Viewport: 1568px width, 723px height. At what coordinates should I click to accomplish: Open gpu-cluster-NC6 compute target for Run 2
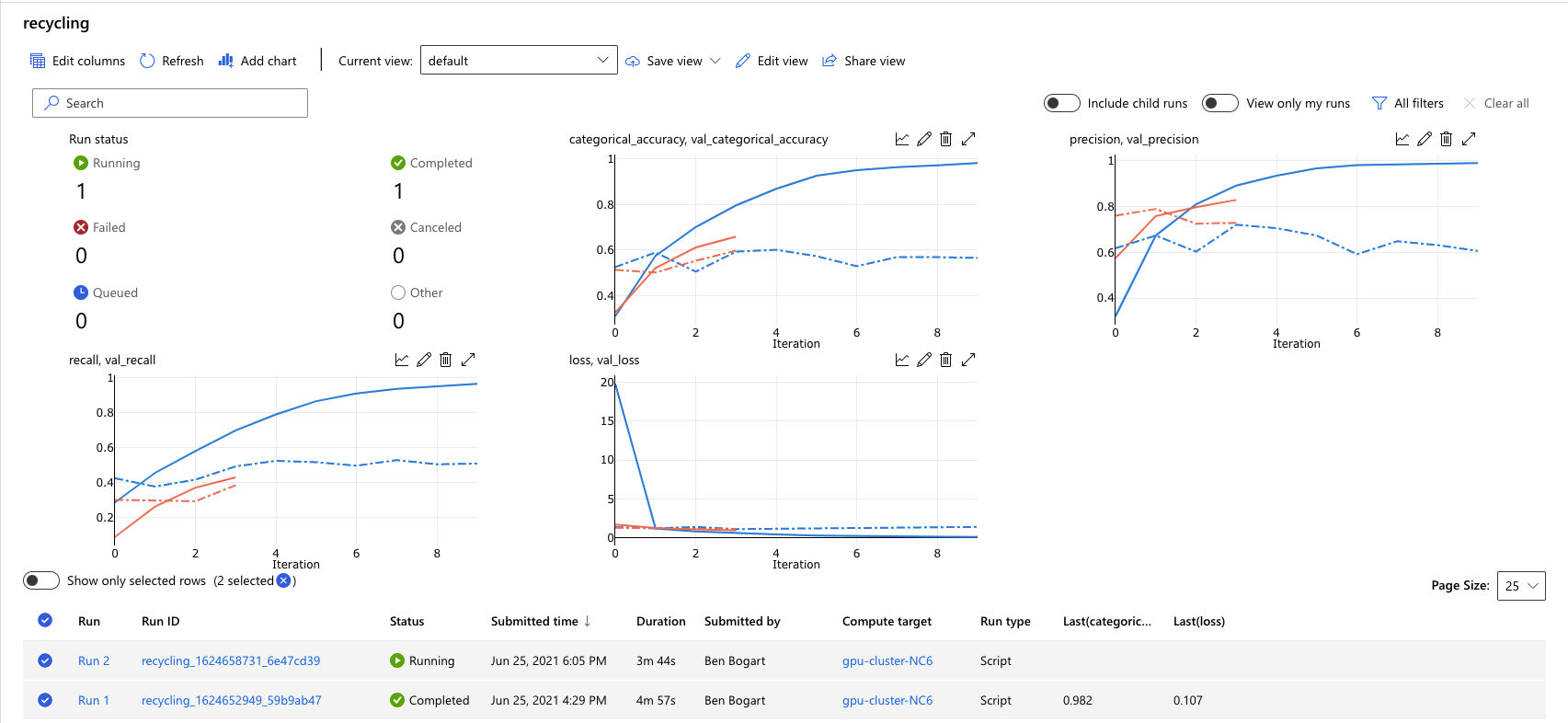(x=887, y=660)
